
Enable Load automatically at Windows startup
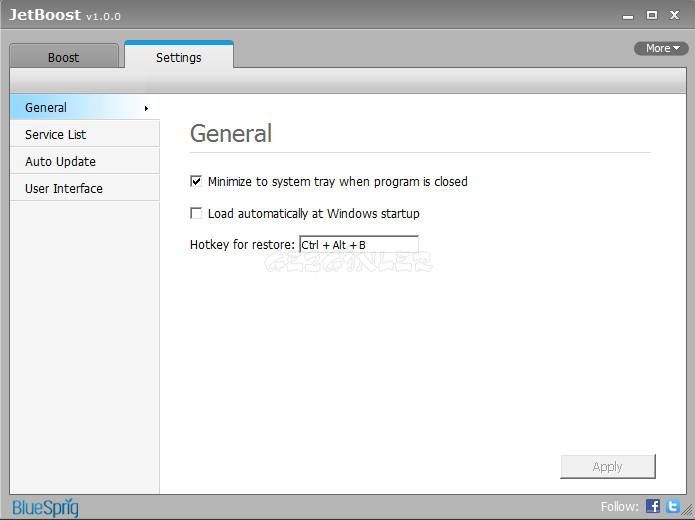[x=197, y=213]
